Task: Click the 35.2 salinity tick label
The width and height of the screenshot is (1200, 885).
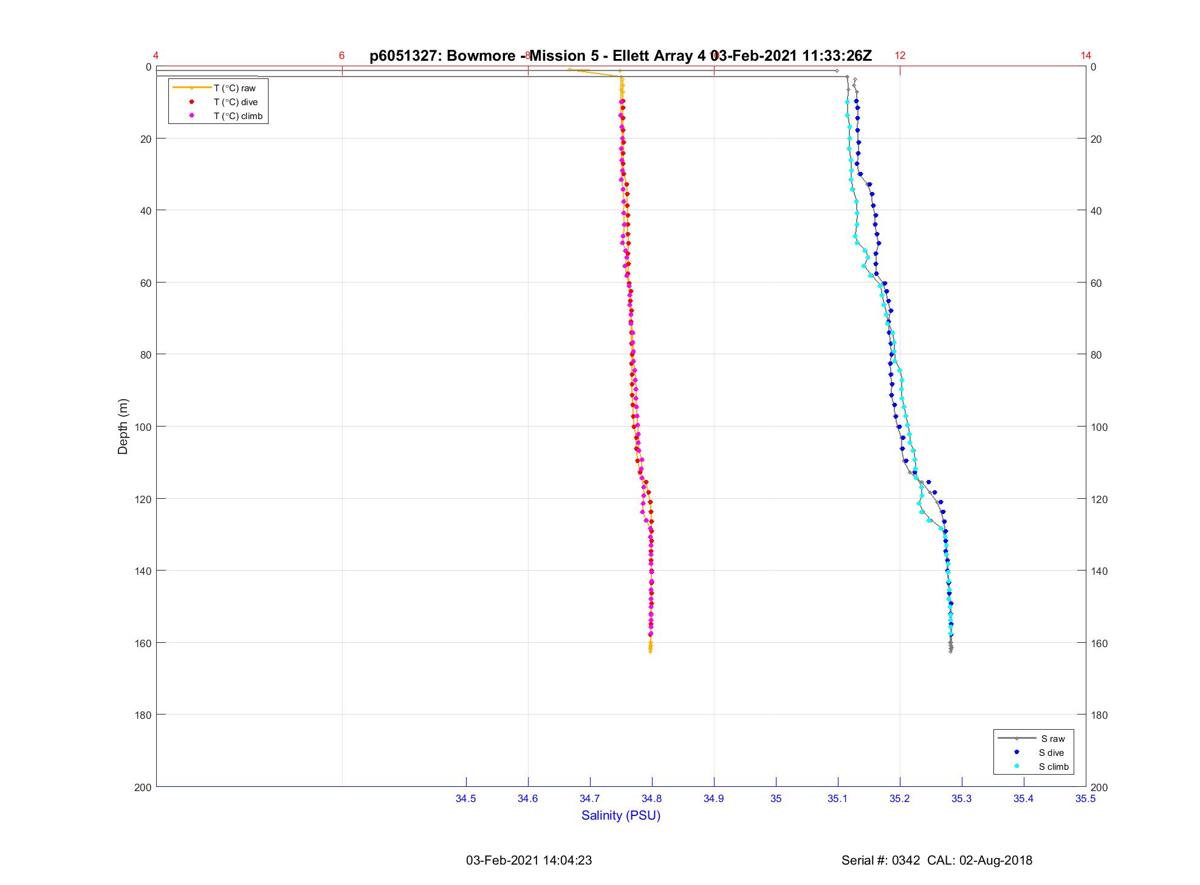Action: 900,798
